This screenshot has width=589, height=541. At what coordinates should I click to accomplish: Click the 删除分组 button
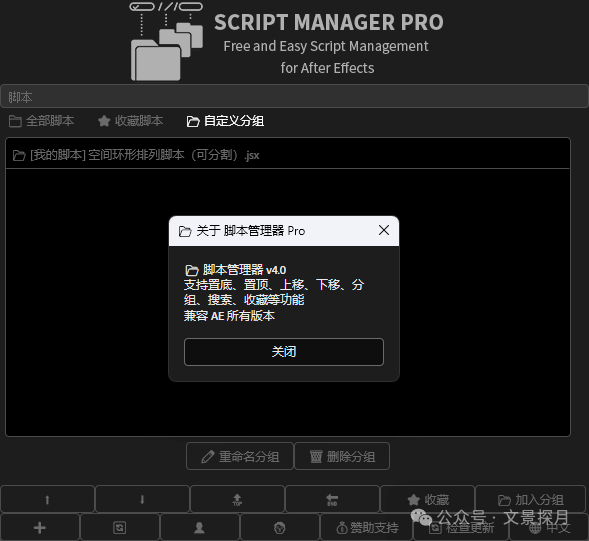tap(342, 456)
